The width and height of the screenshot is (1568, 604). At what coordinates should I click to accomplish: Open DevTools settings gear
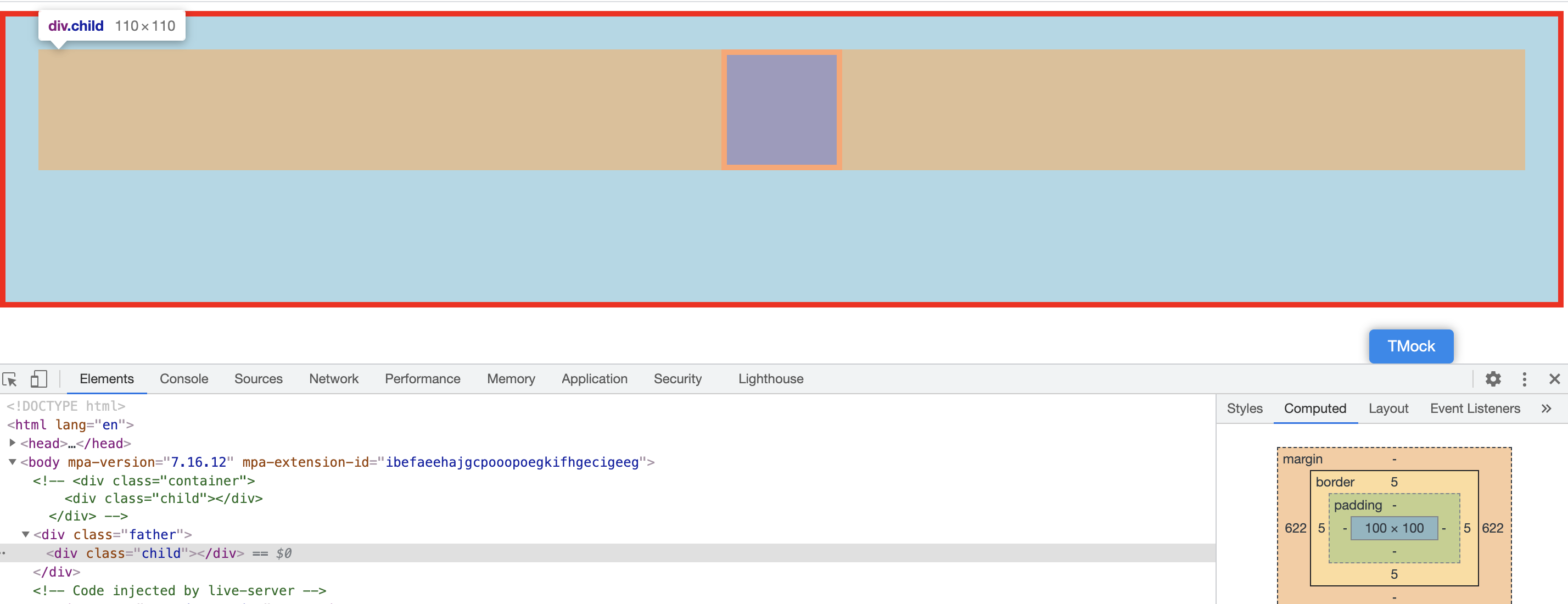coord(1493,379)
